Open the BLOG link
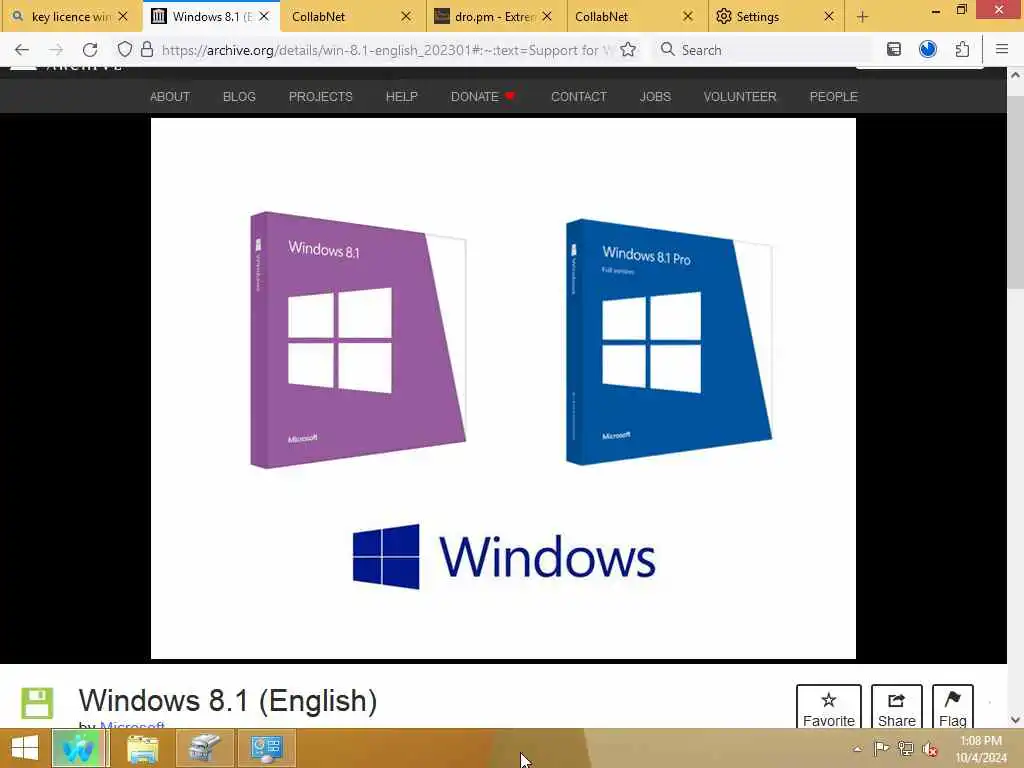Viewport: 1024px width, 768px height. coord(239,97)
